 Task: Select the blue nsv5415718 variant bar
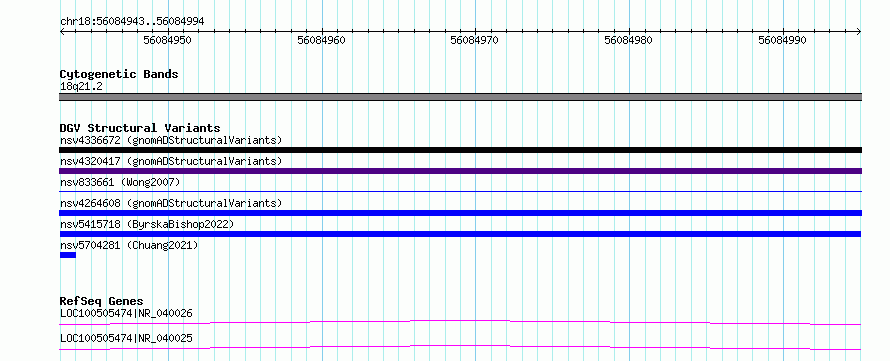pyautogui.click(x=460, y=234)
